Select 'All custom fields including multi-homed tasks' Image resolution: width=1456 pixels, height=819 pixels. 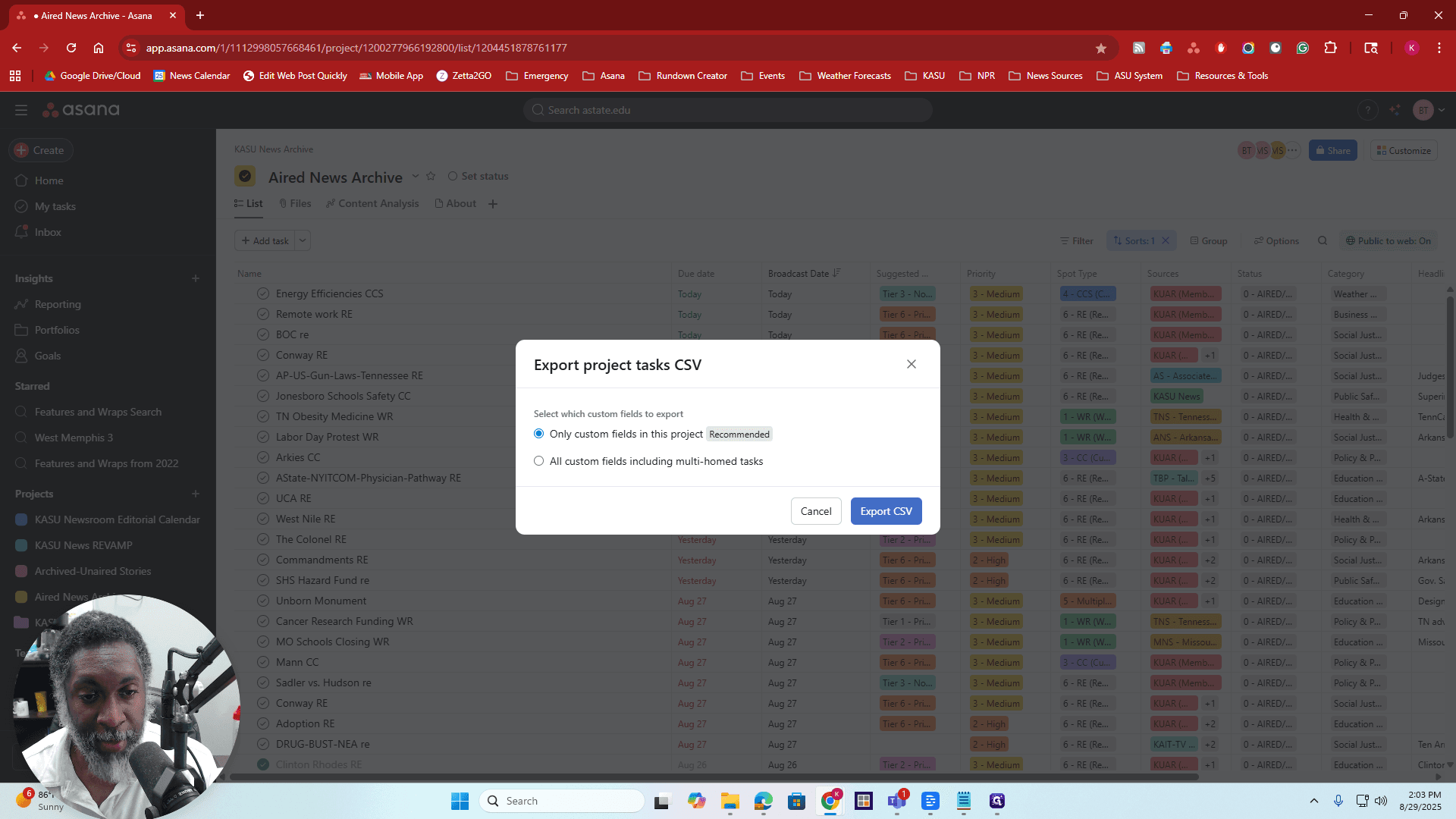click(538, 461)
